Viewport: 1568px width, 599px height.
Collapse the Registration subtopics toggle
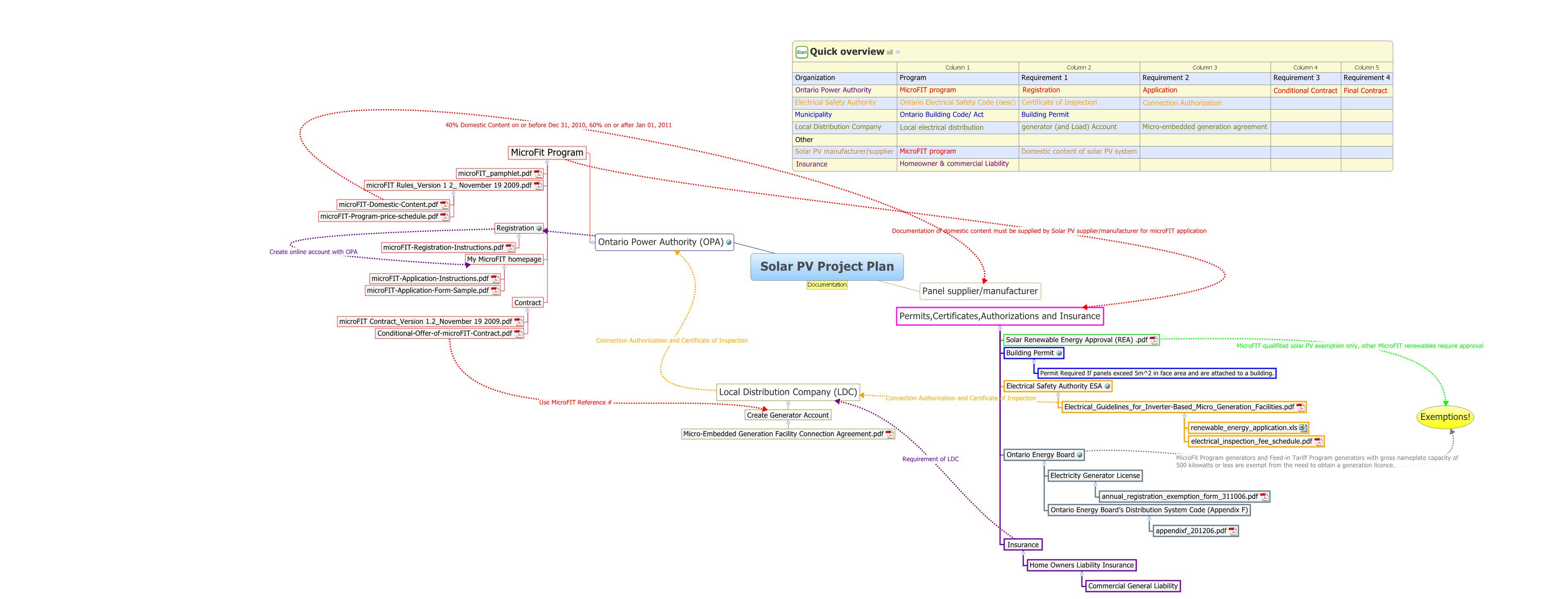518,236
